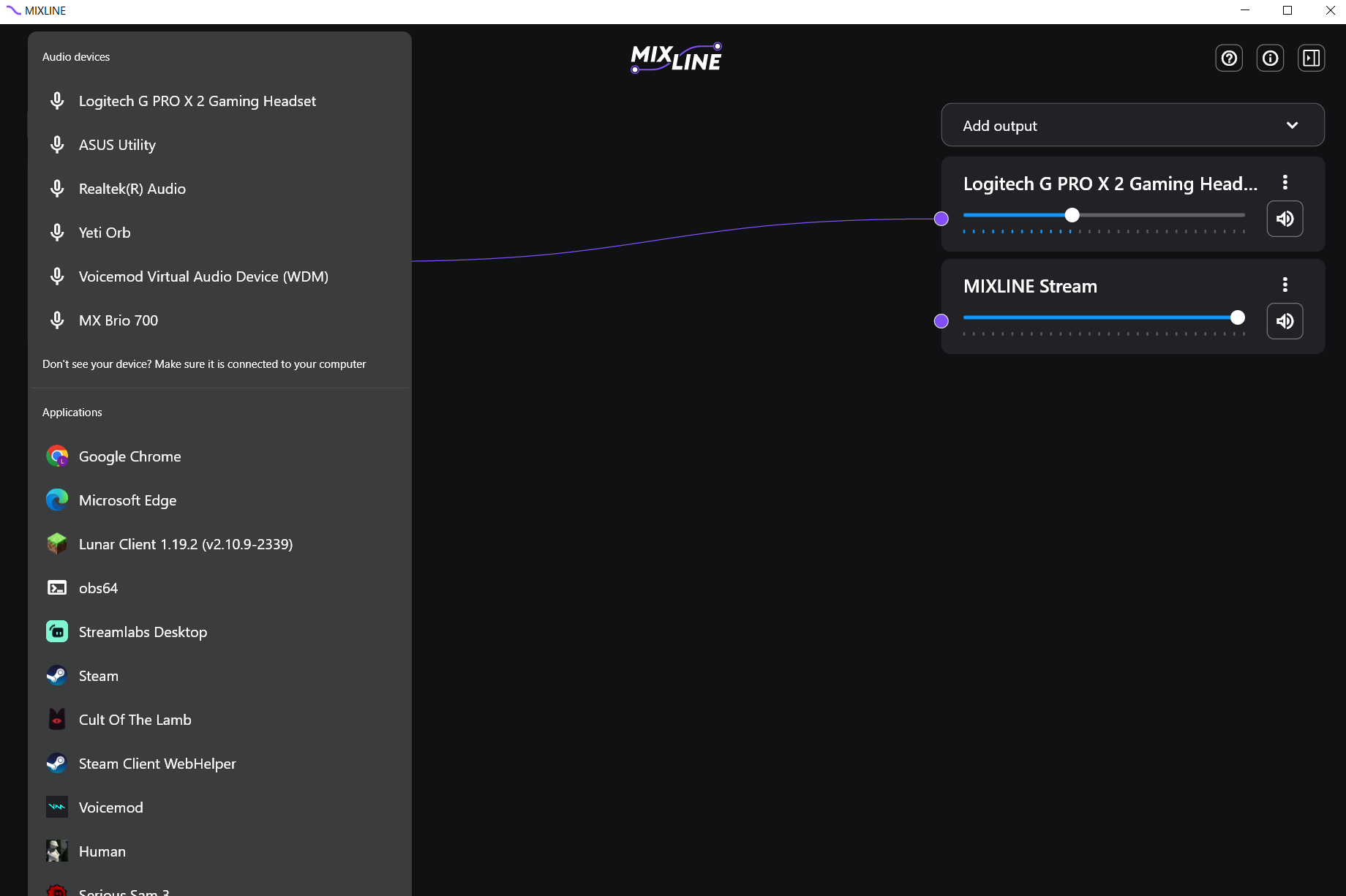Minimize the MIXLINE window
Image resolution: width=1346 pixels, height=896 pixels.
click(1245, 10)
